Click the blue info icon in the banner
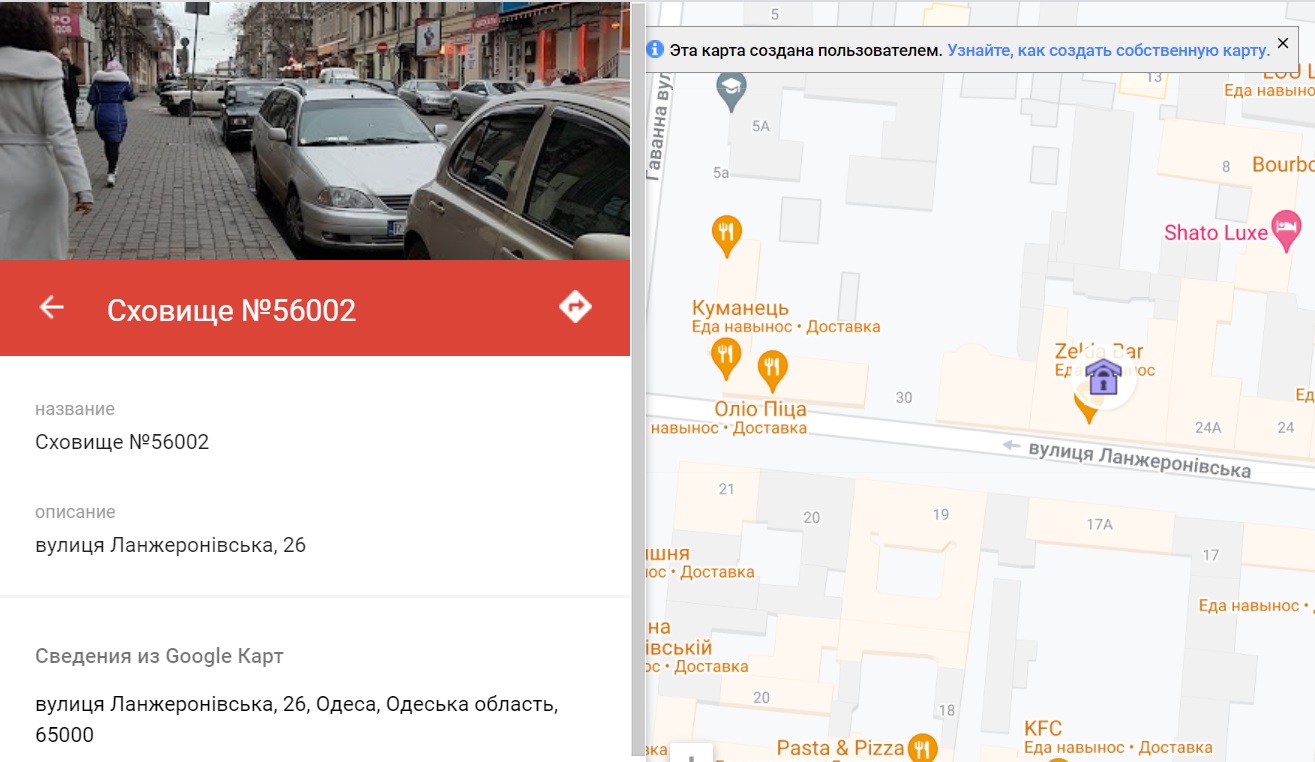 click(x=655, y=49)
